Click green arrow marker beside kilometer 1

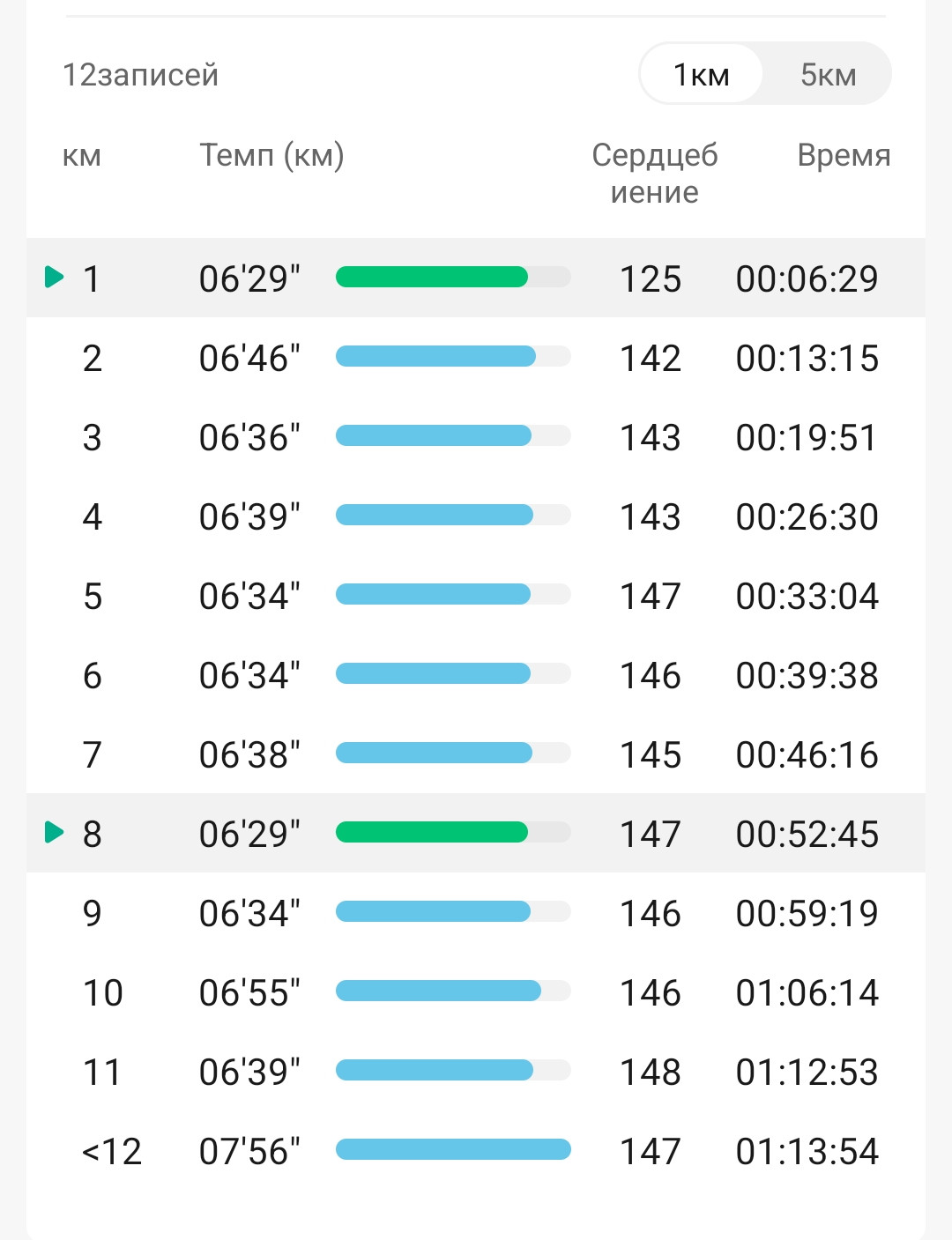click(55, 277)
